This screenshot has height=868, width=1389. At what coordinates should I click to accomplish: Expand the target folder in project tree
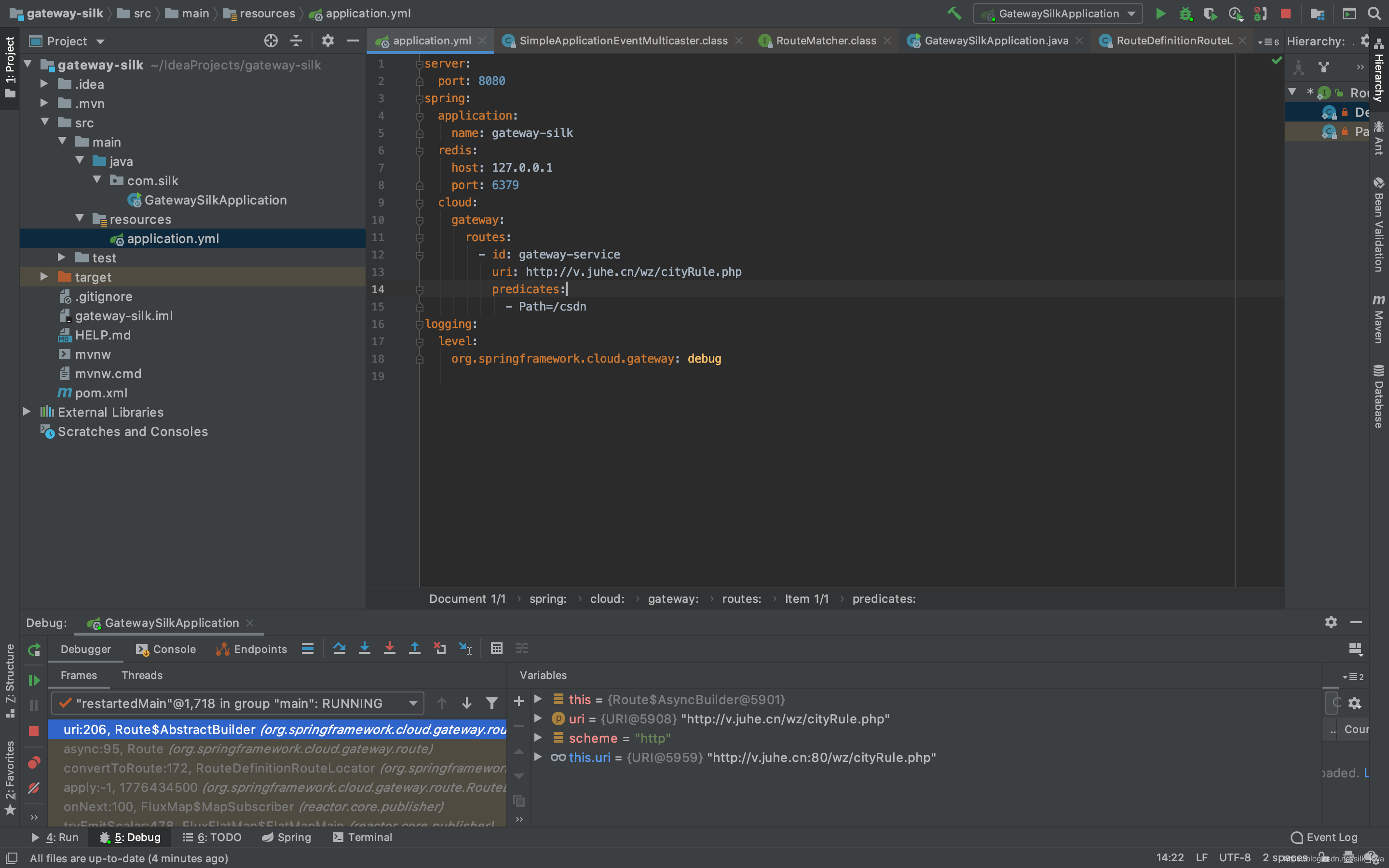[44, 277]
